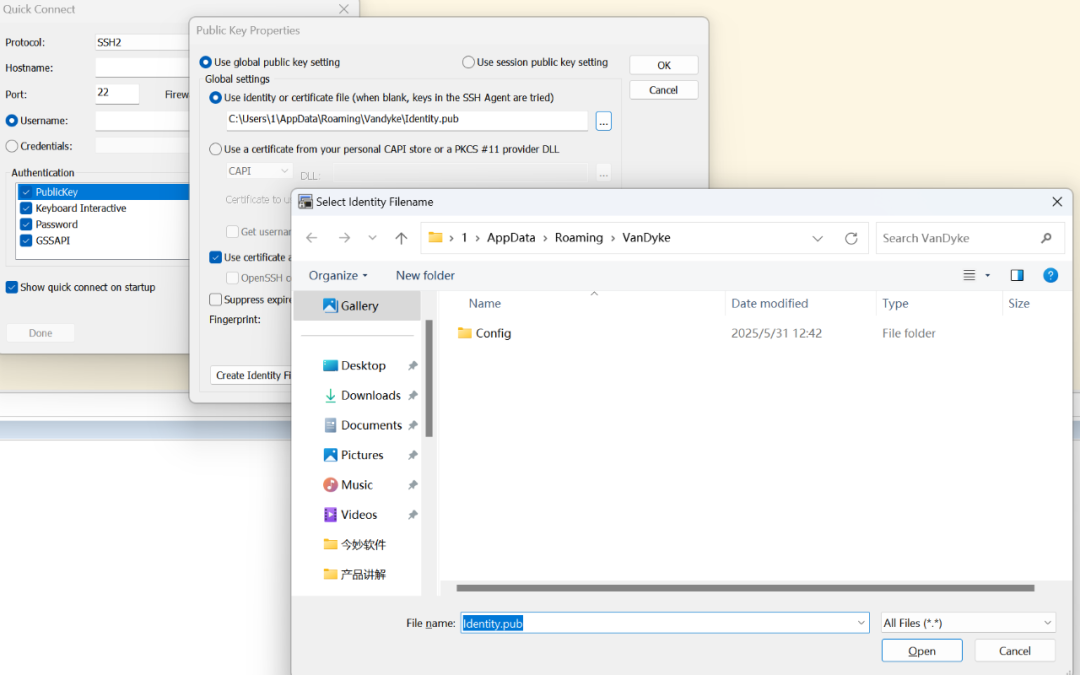Image resolution: width=1080 pixels, height=675 pixels.
Task: Sort by the Type column header
Action: (x=895, y=303)
